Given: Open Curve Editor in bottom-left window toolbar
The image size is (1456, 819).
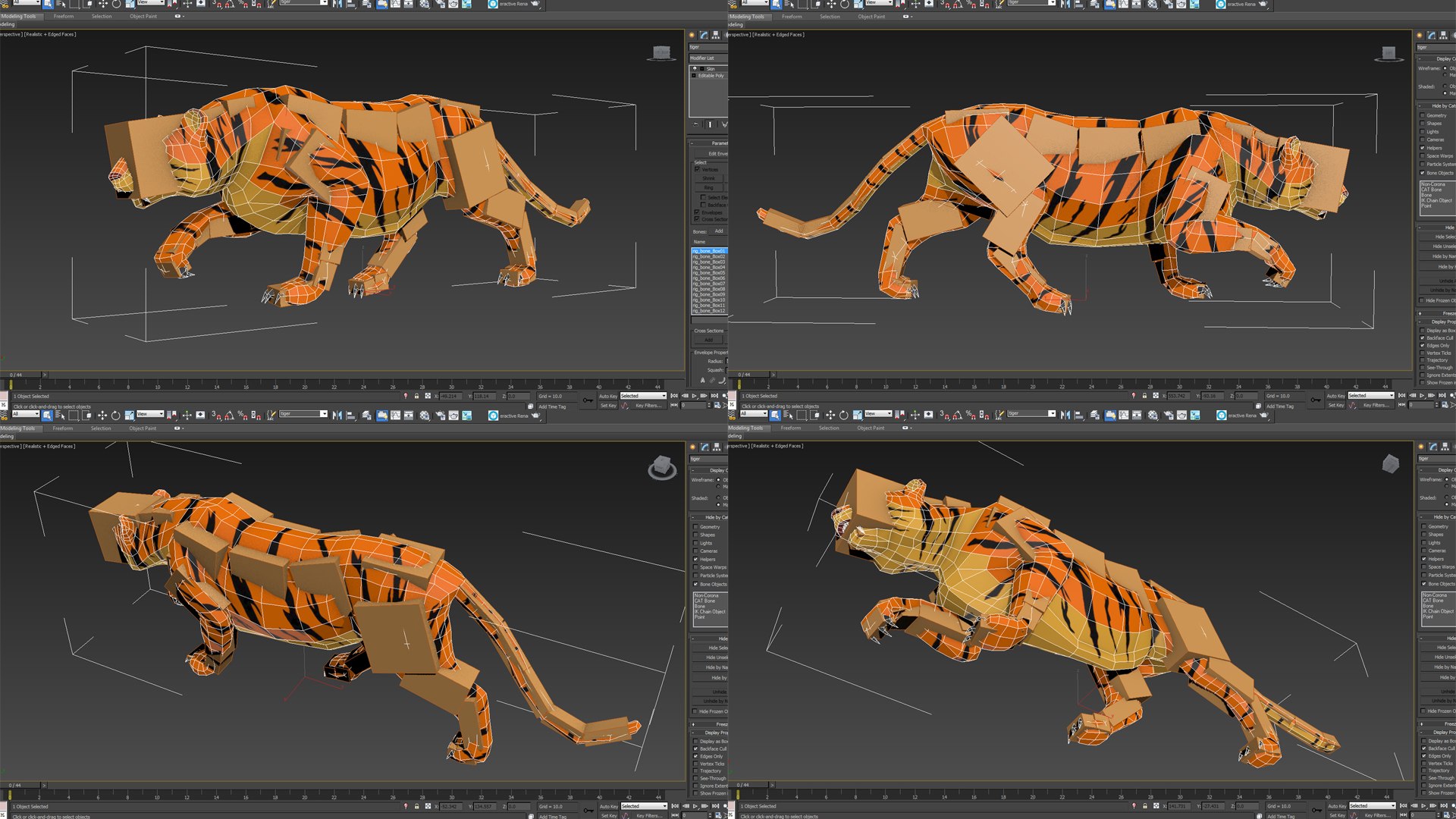Looking at the screenshot, I should click(395, 416).
